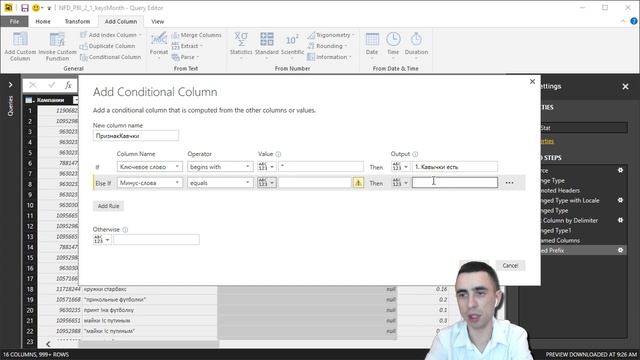Viewport: 640px width, 360px height.
Task: Click the Value info icon
Action: pyautogui.click(x=278, y=154)
